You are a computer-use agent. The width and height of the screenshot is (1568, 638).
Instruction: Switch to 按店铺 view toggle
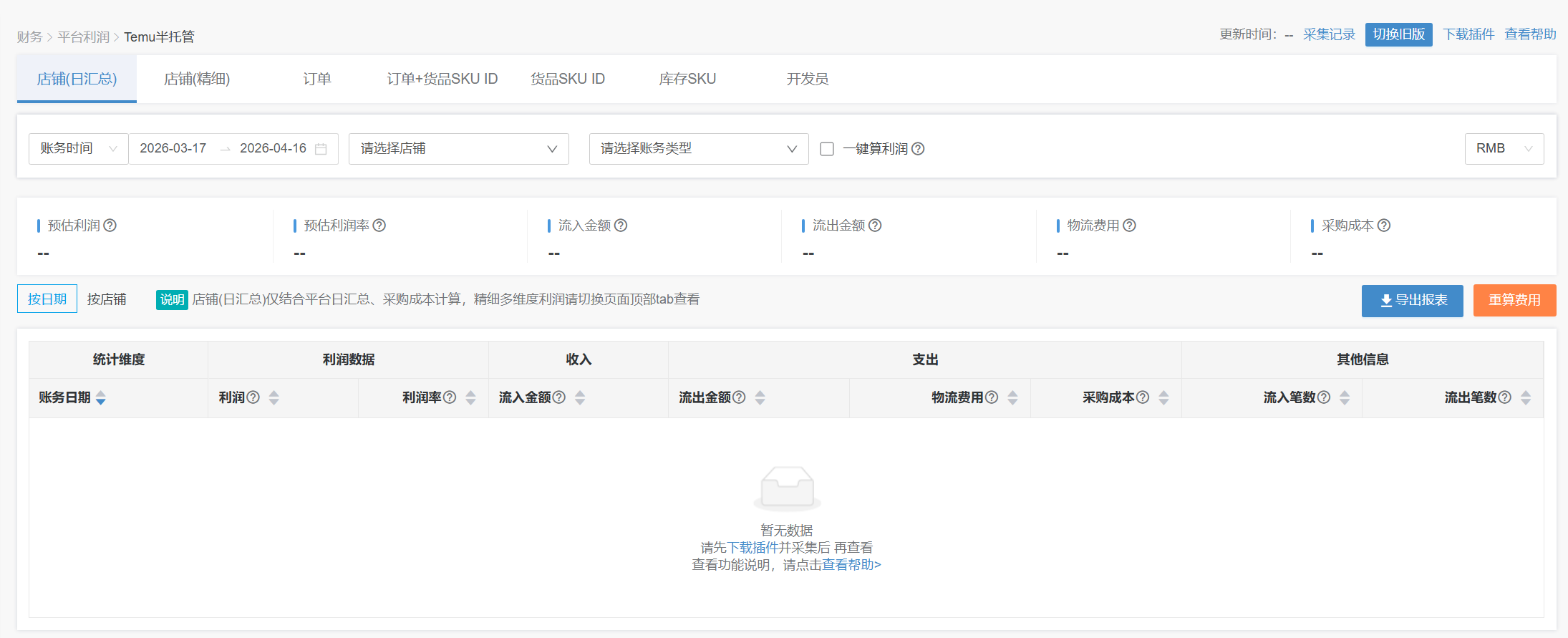[x=107, y=299]
